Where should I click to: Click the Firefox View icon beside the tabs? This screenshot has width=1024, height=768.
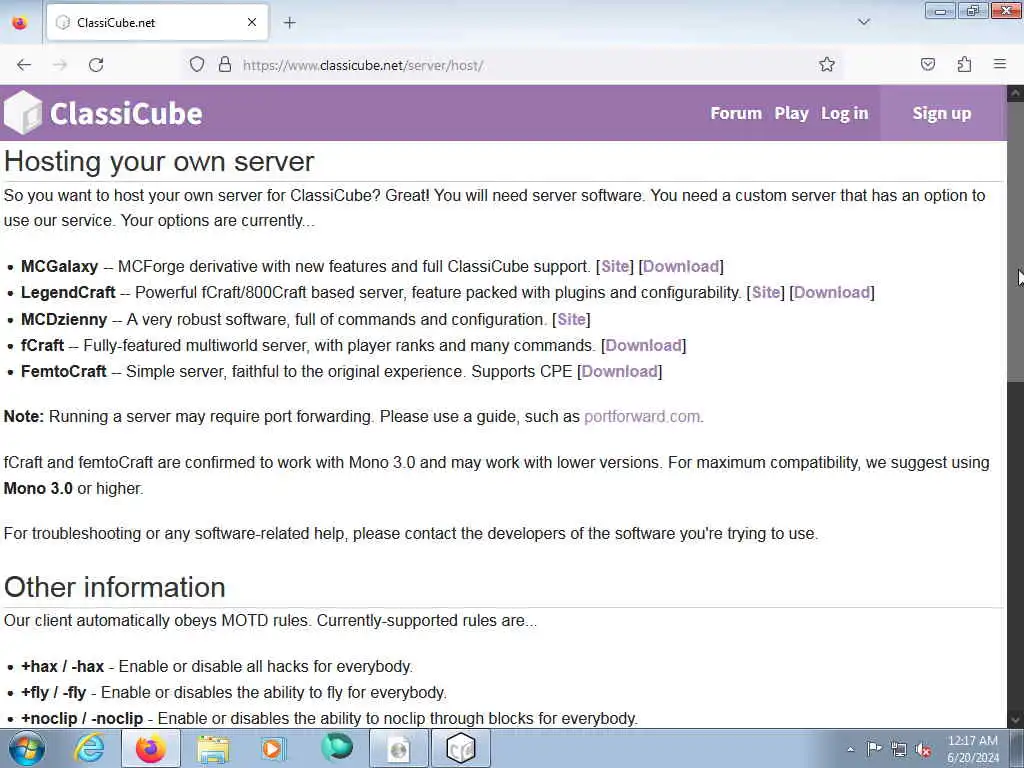click(20, 23)
